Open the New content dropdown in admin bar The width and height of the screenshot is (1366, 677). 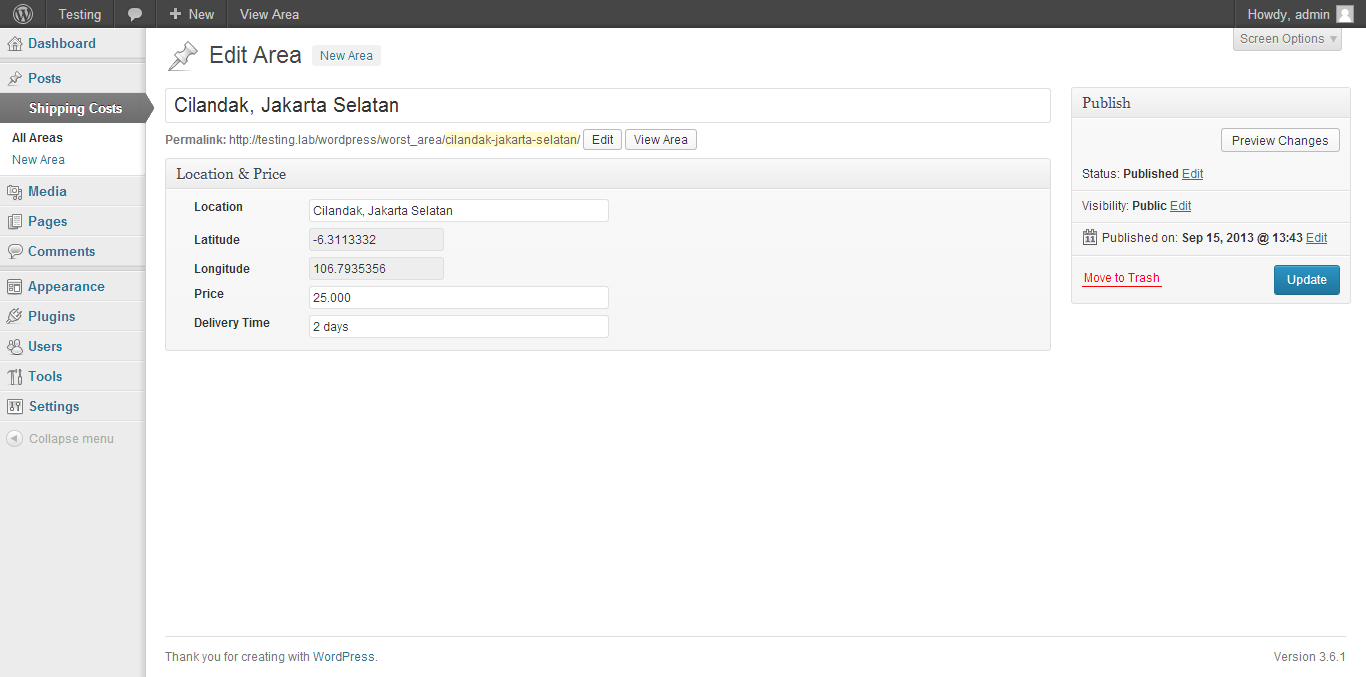point(192,14)
